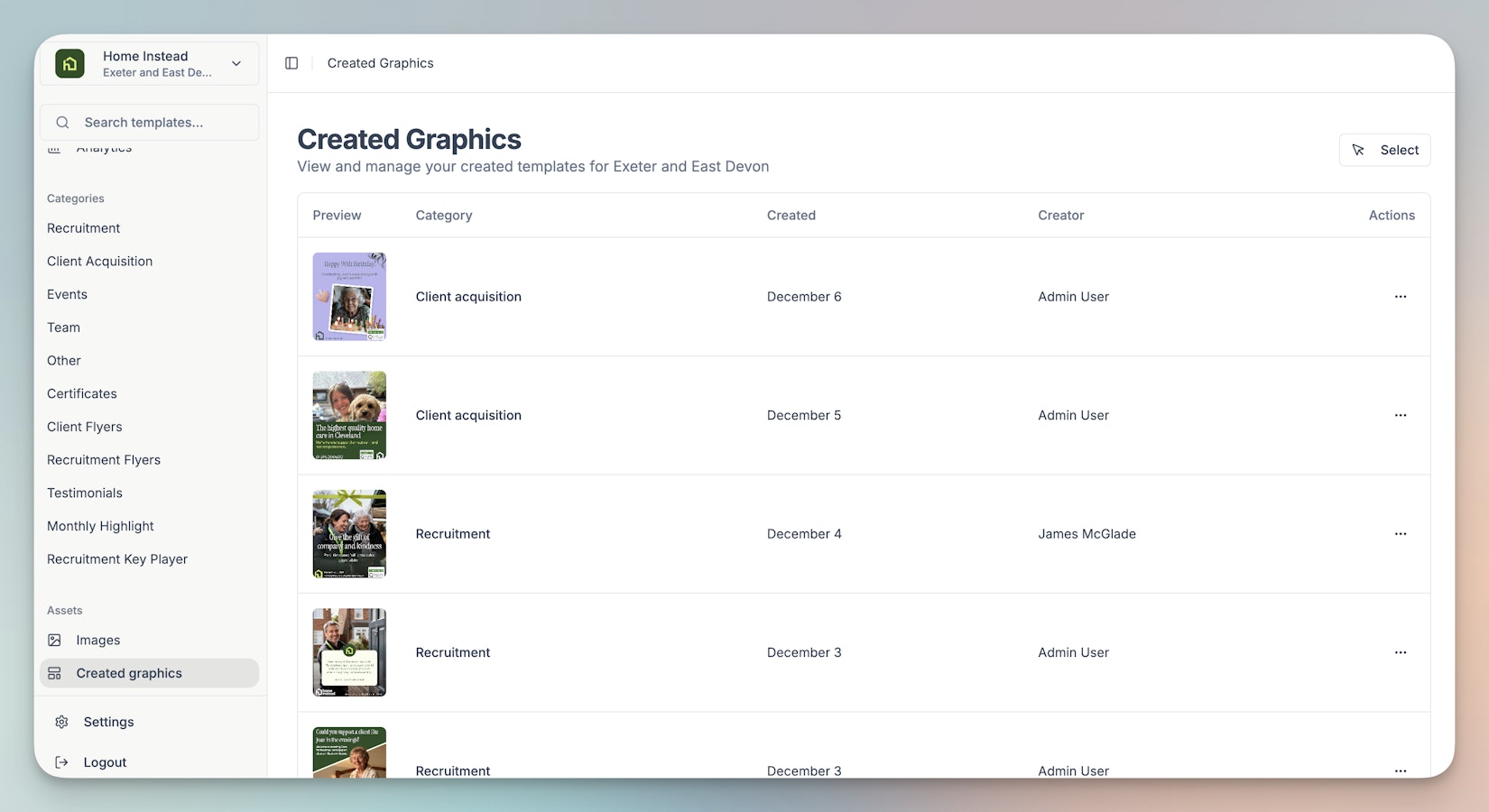Go to Testimonials category

click(x=85, y=493)
